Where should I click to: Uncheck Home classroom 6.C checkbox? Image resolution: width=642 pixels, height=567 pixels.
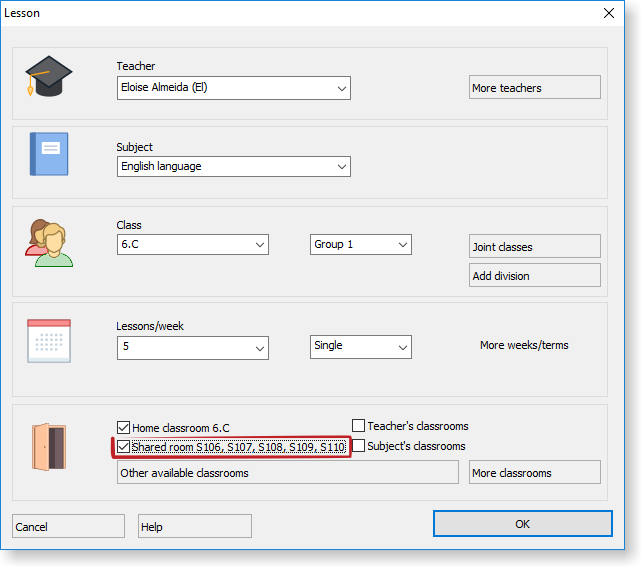pyautogui.click(x=124, y=427)
